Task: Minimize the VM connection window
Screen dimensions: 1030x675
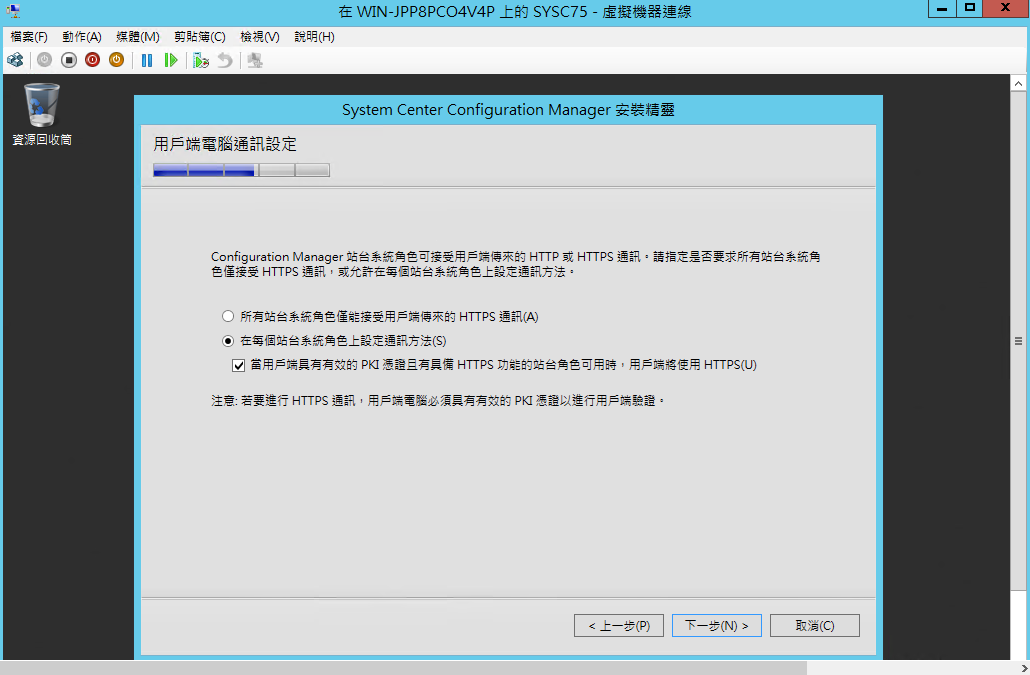Action: coord(942,9)
